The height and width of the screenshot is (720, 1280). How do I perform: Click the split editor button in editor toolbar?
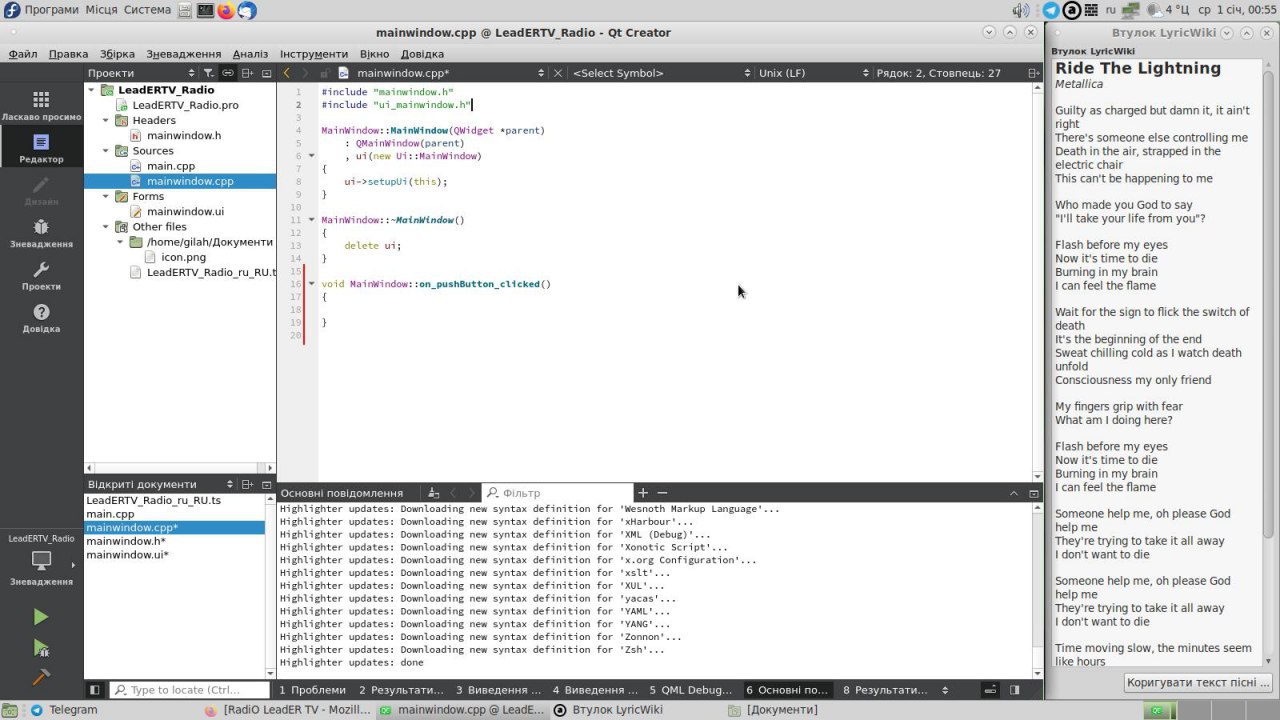click(1033, 73)
